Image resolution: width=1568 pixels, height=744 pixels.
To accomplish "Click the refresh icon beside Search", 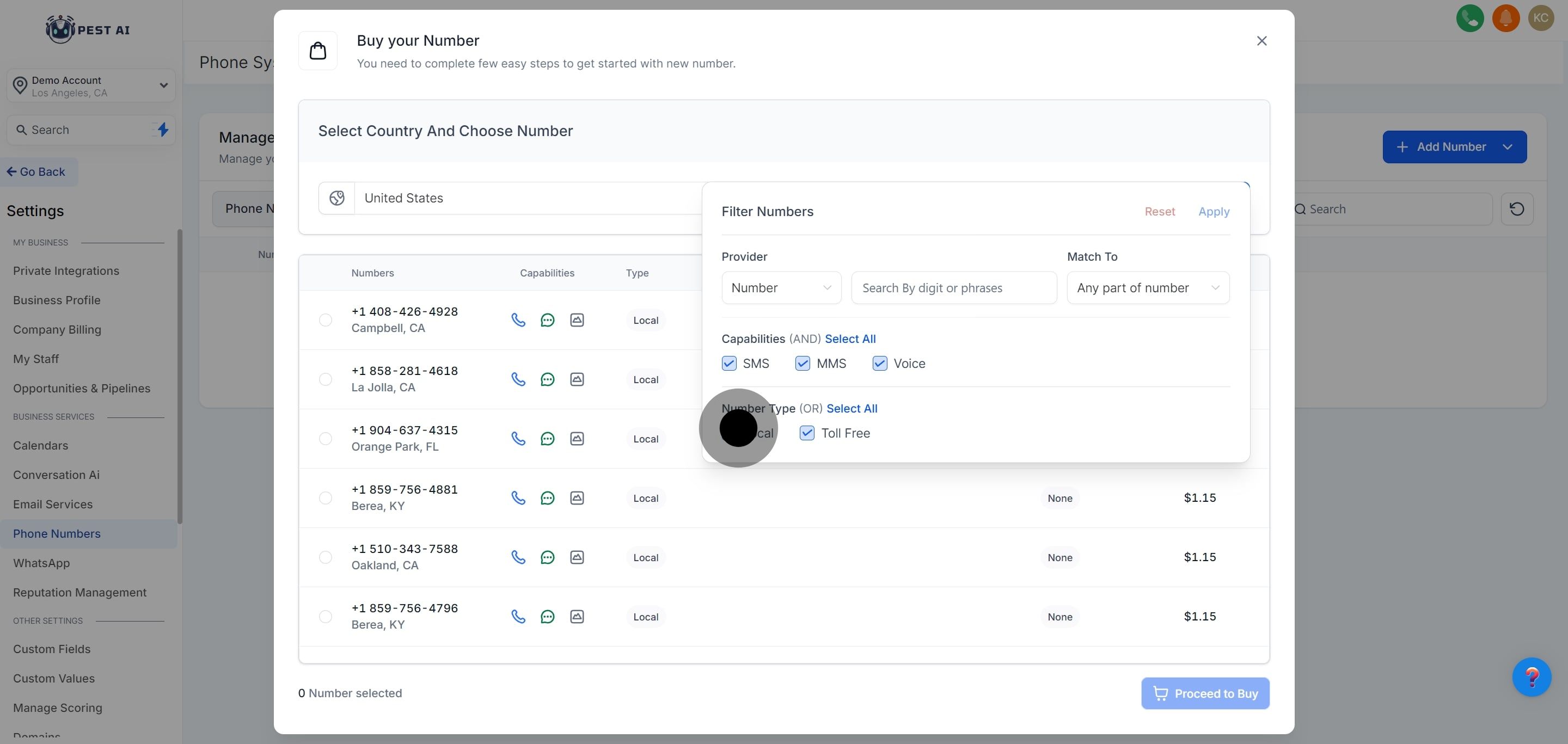I will [x=1516, y=210].
